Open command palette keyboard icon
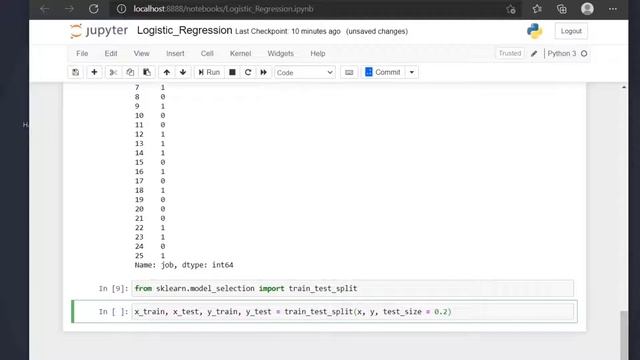640x360 pixels. 349,72
